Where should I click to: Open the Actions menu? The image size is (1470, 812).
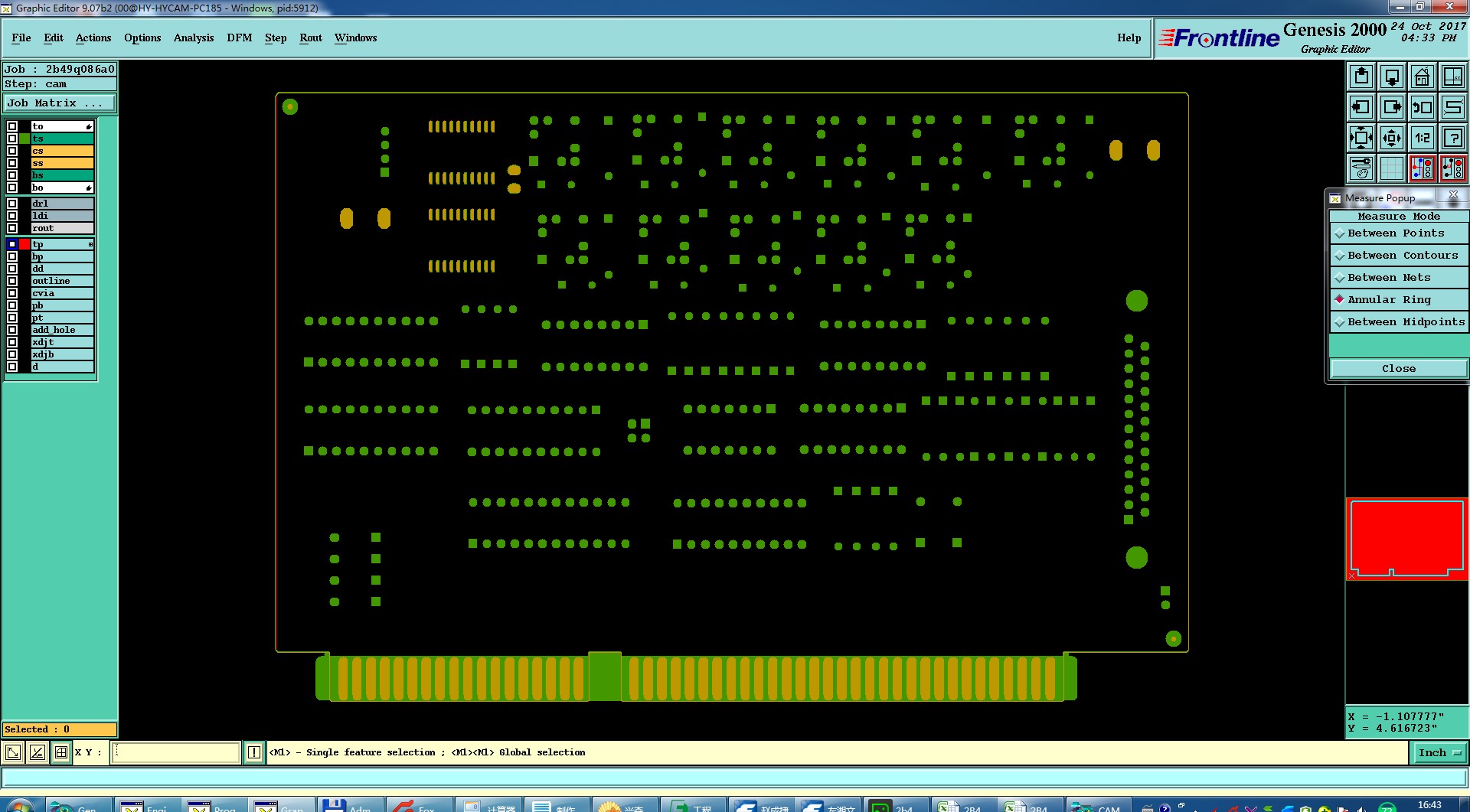93,38
